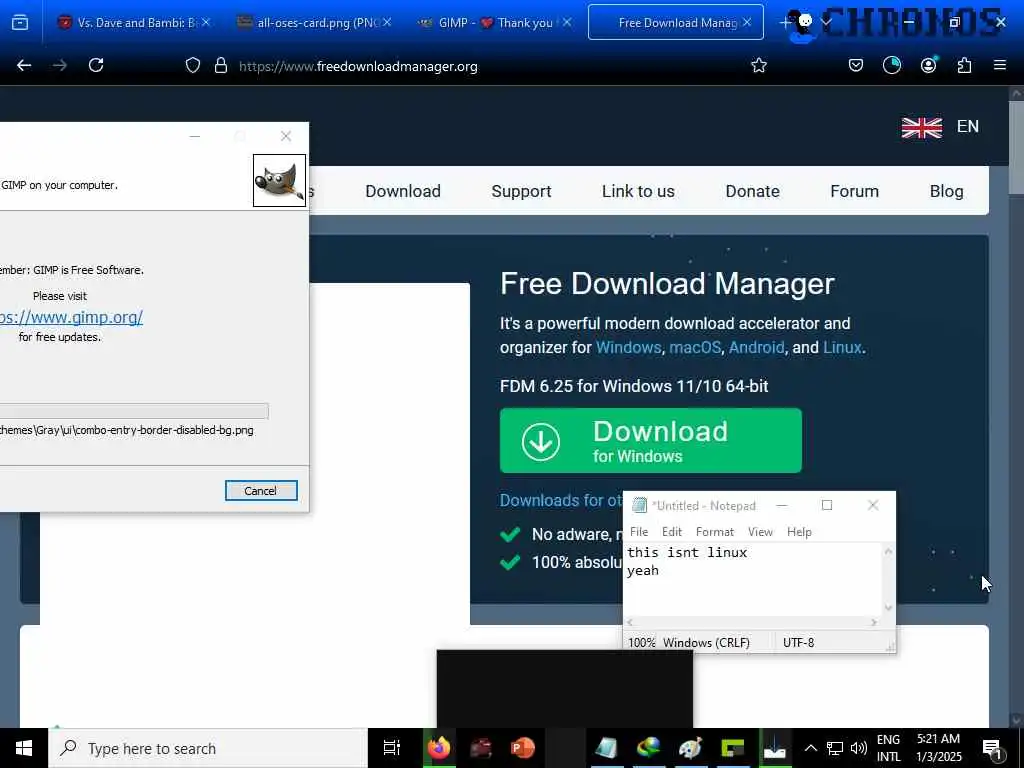Click the green download arrow circle icon
This screenshot has height=768, width=1024.
(x=541, y=441)
